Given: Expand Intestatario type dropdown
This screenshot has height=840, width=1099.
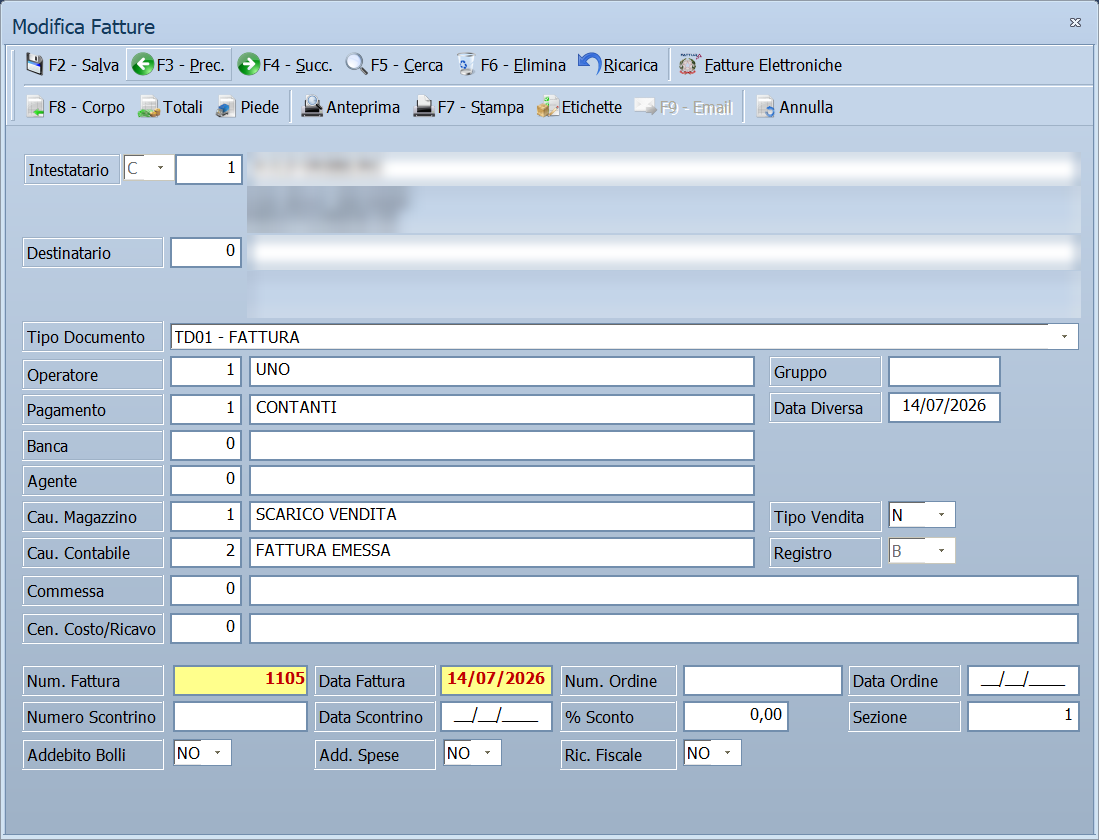Looking at the screenshot, I should 161,168.
